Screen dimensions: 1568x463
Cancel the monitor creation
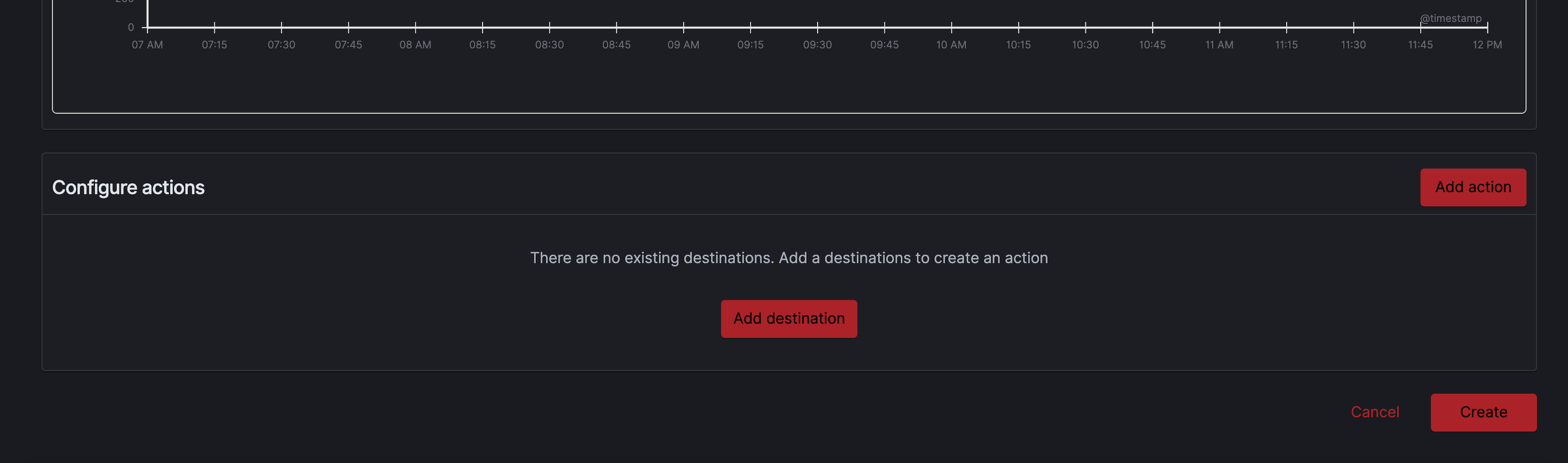1374,412
